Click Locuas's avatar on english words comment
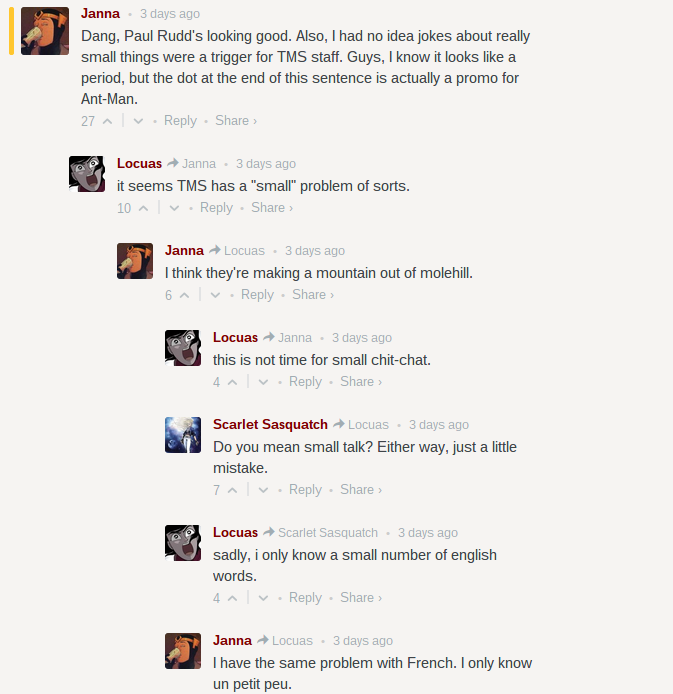Screen dimensions: 673x694 (183, 543)
